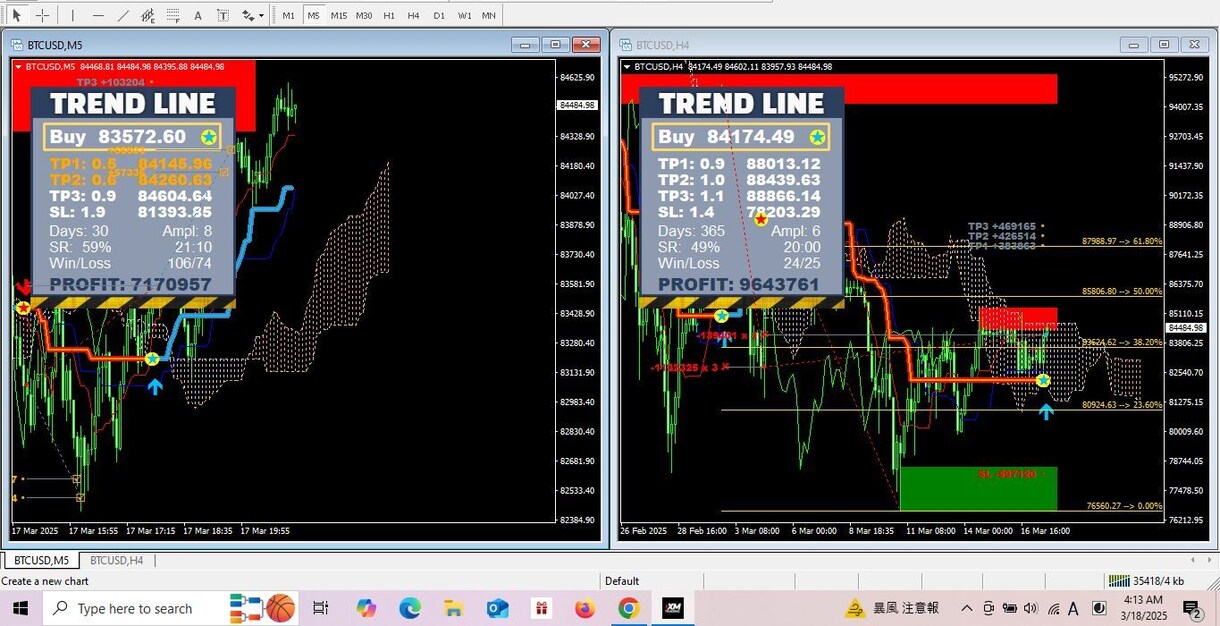Select the trendline drawing tool
Viewport: 1220px width, 626px height.
[123, 15]
